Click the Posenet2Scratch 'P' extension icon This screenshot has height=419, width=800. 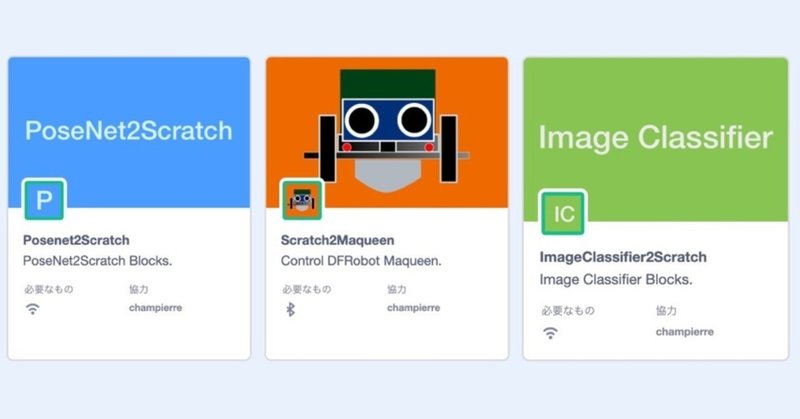(x=44, y=200)
